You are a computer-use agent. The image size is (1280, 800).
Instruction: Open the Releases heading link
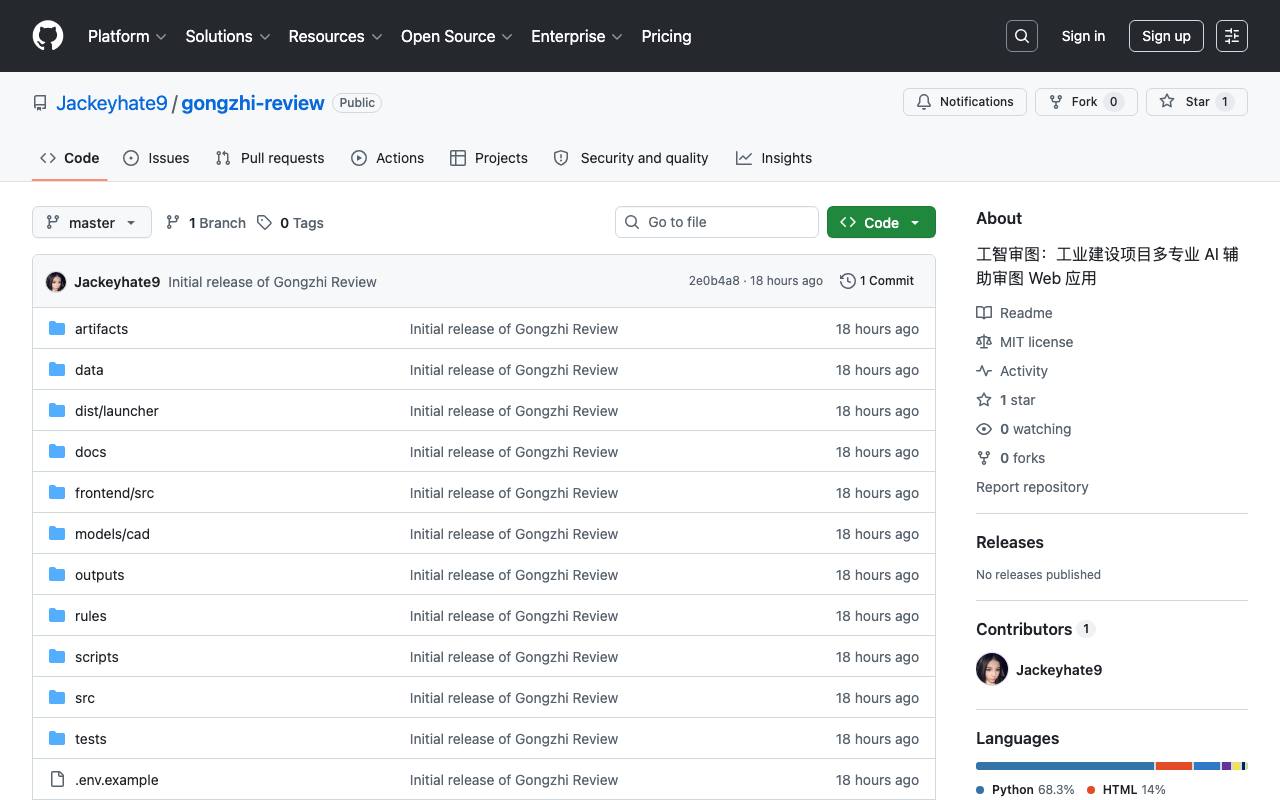coord(1010,542)
